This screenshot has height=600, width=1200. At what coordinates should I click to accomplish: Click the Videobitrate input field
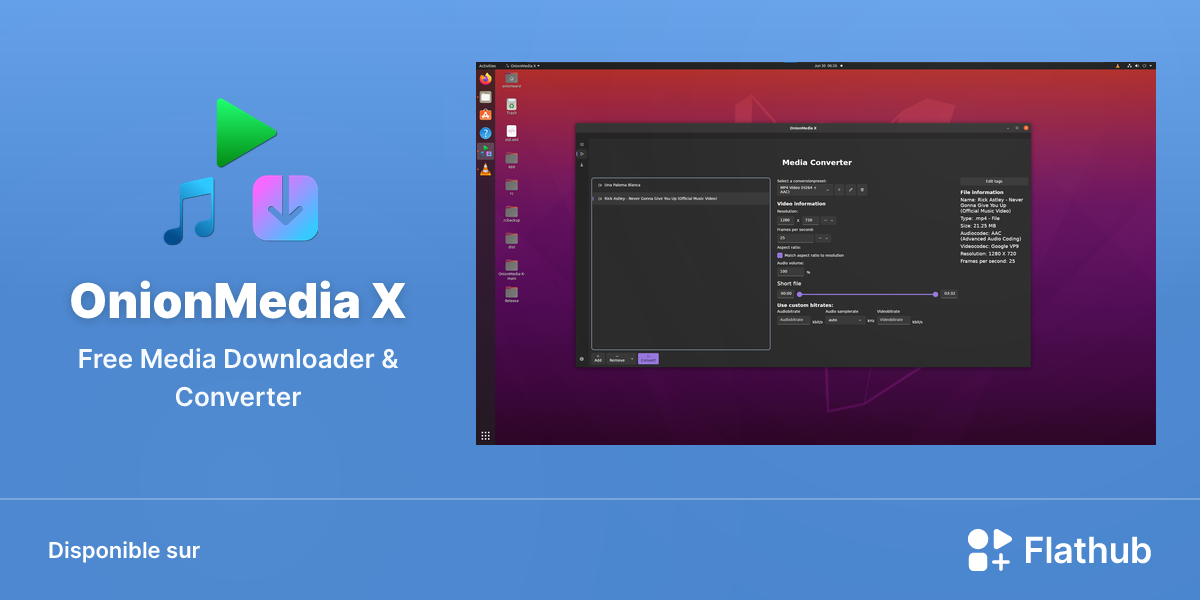click(893, 320)
